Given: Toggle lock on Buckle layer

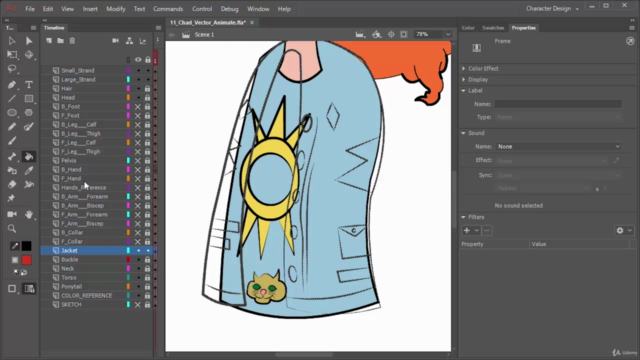Looking at the screenshot, I should tap(147, 260).
